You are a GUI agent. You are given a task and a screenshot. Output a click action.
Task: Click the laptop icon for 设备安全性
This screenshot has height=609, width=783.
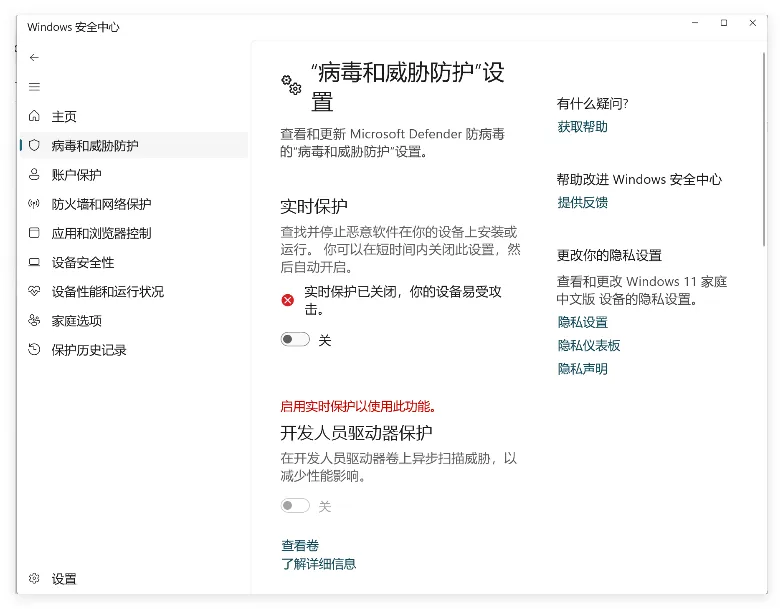coord(34,262)
